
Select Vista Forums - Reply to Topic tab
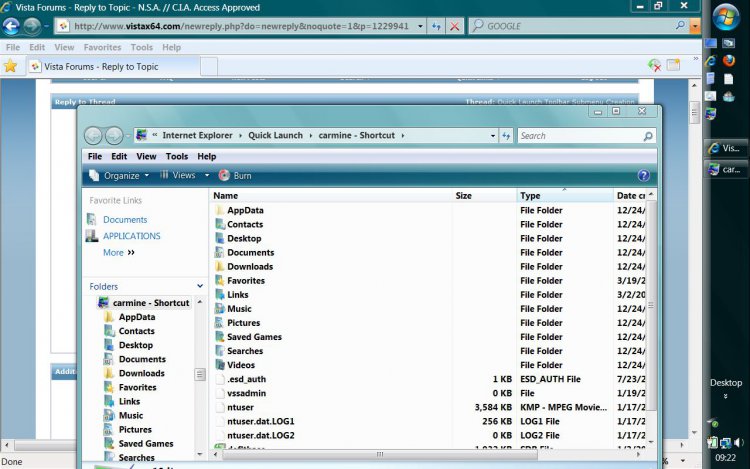(112, 66)
